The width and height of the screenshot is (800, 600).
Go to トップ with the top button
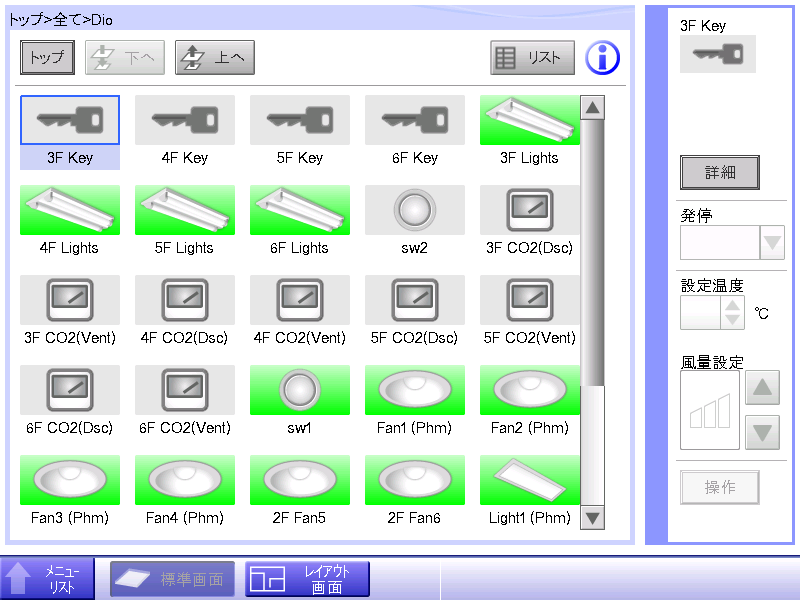point(47,58)
